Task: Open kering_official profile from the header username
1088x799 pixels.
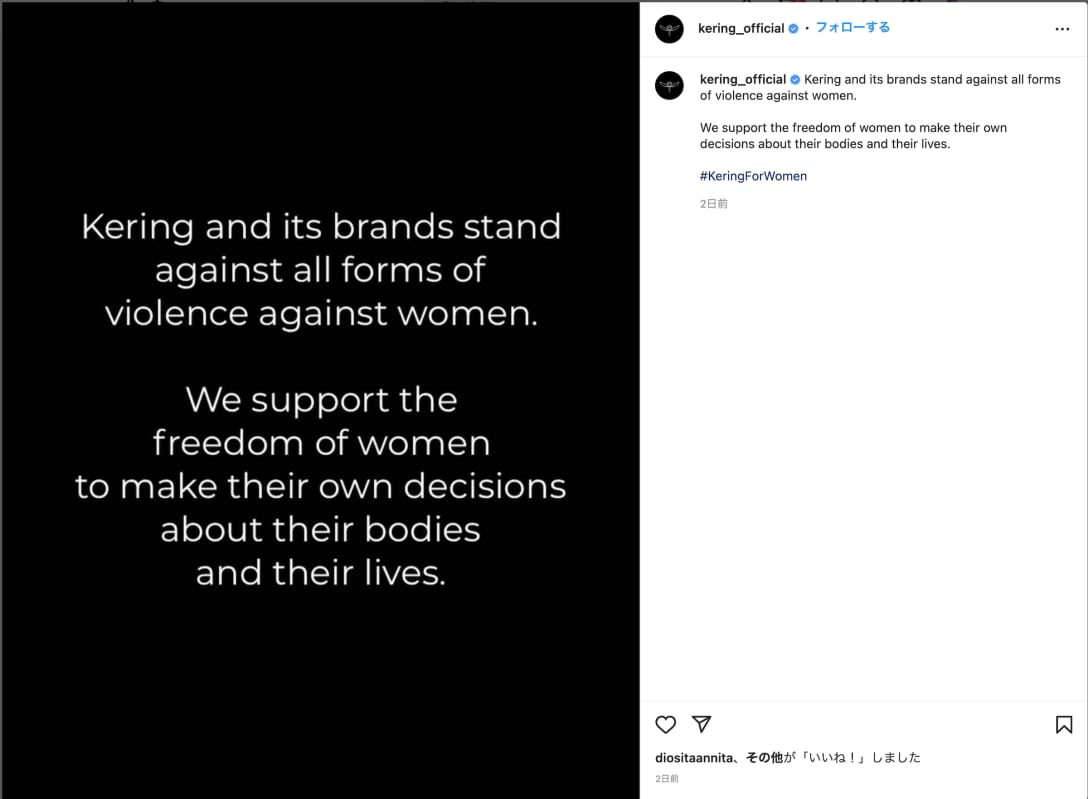Action: coord(741,29)
